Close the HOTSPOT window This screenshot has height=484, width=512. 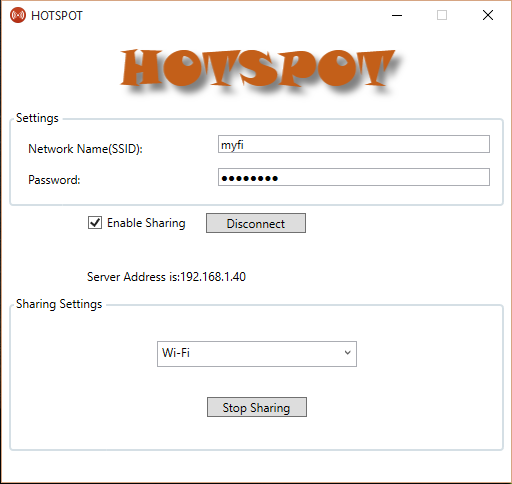coord(488,15)
